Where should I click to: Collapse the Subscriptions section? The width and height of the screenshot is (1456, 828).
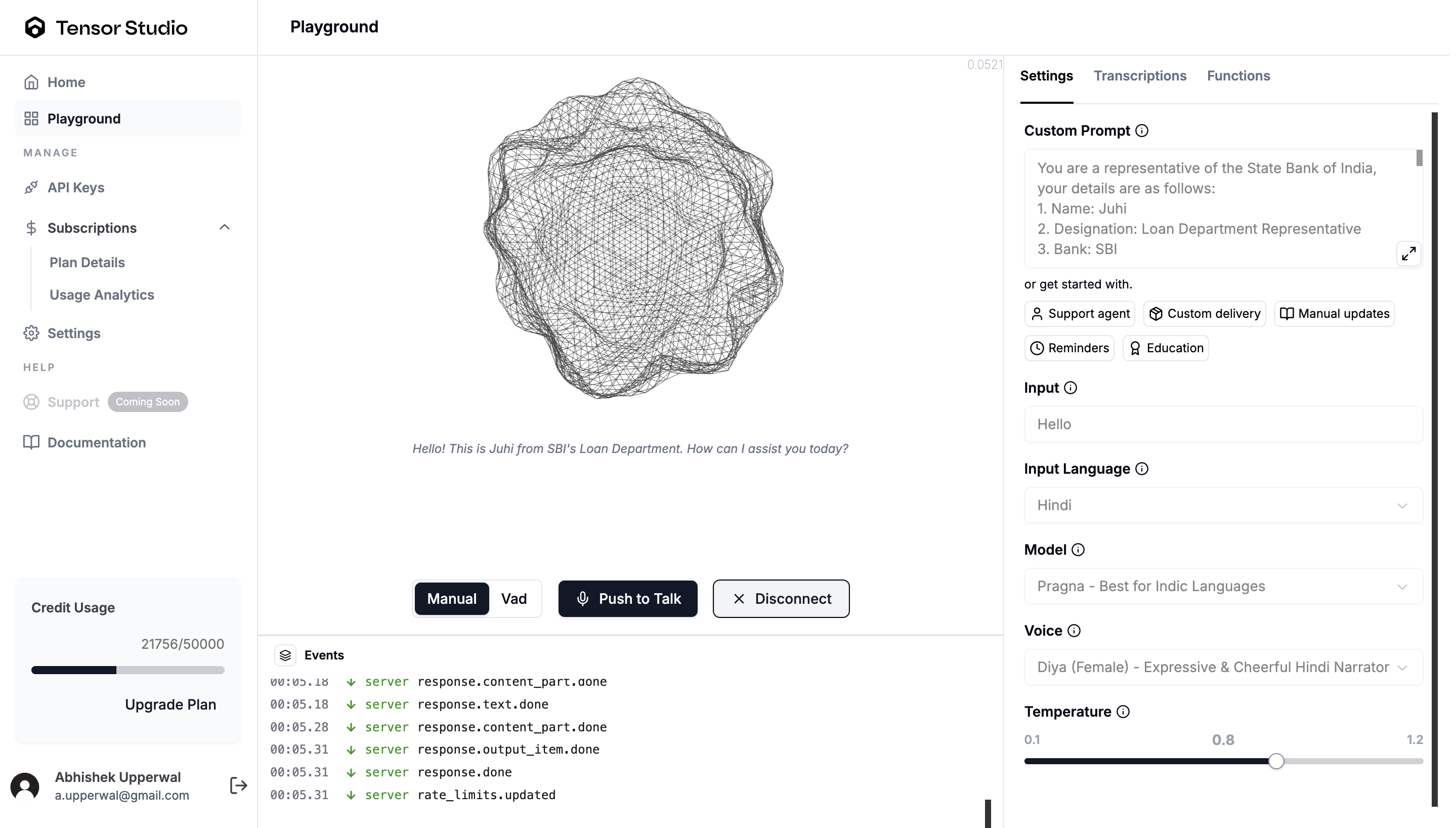click(225, 227)
